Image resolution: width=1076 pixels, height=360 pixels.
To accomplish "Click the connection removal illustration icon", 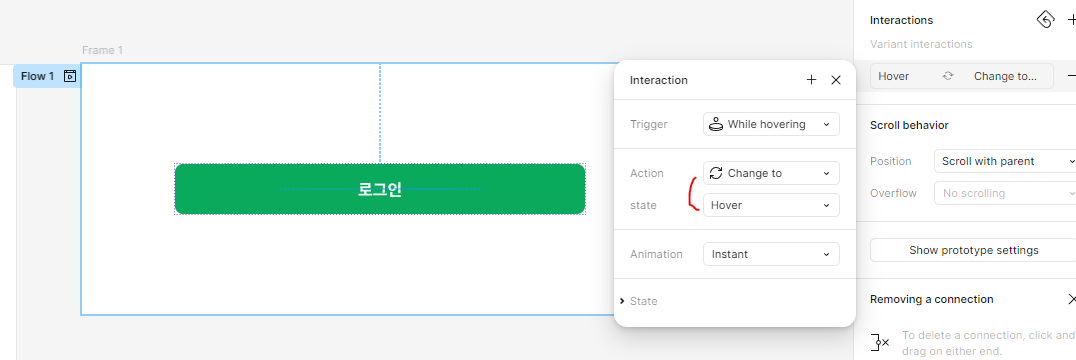I will [880, 341].
